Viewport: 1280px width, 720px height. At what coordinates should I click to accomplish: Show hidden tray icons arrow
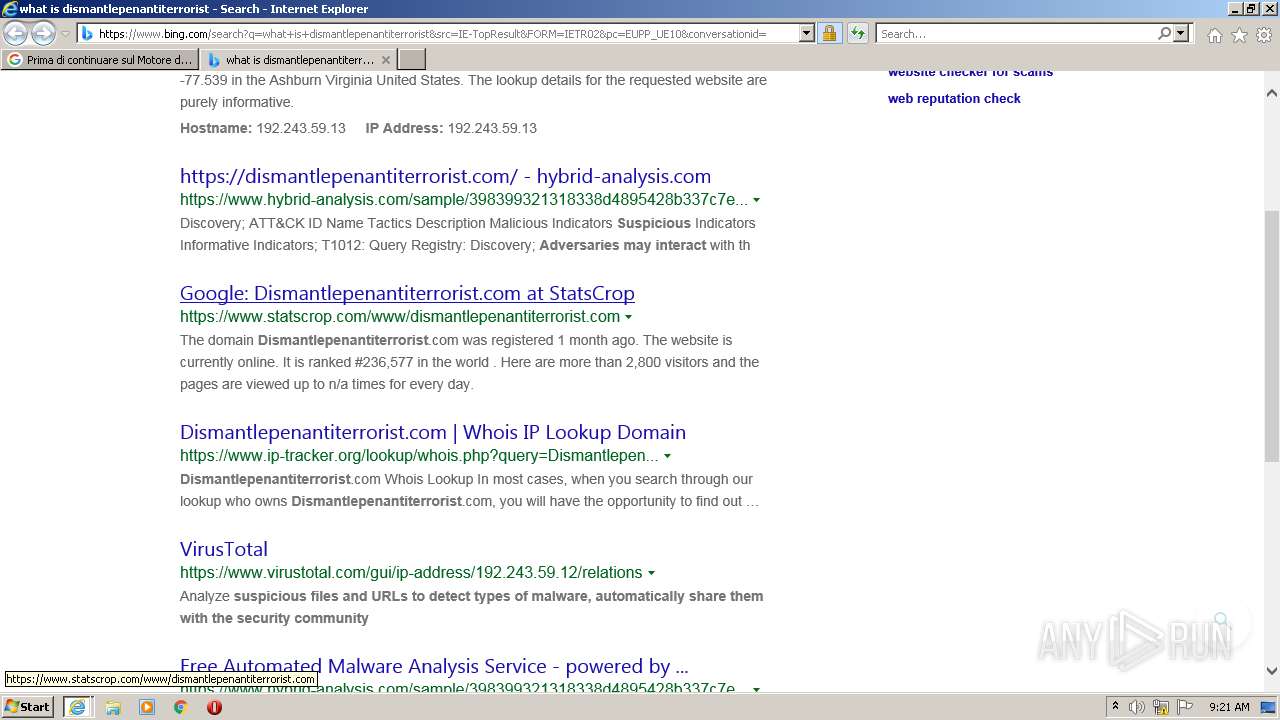coord(1115,707)
